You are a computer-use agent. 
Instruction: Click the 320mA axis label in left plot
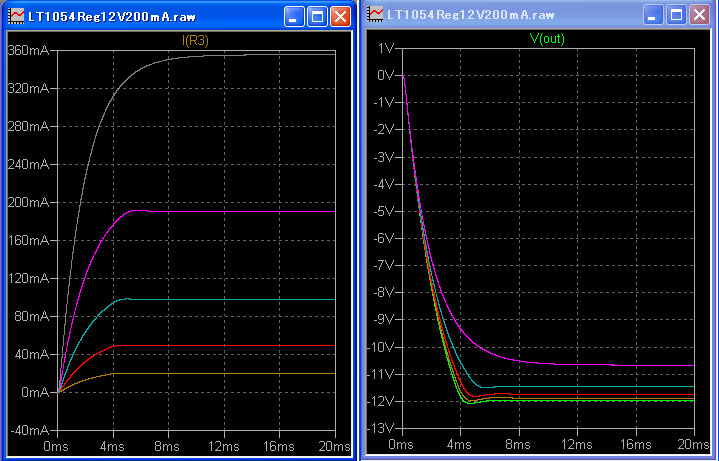pyautogui.click(x=28, y=88)
